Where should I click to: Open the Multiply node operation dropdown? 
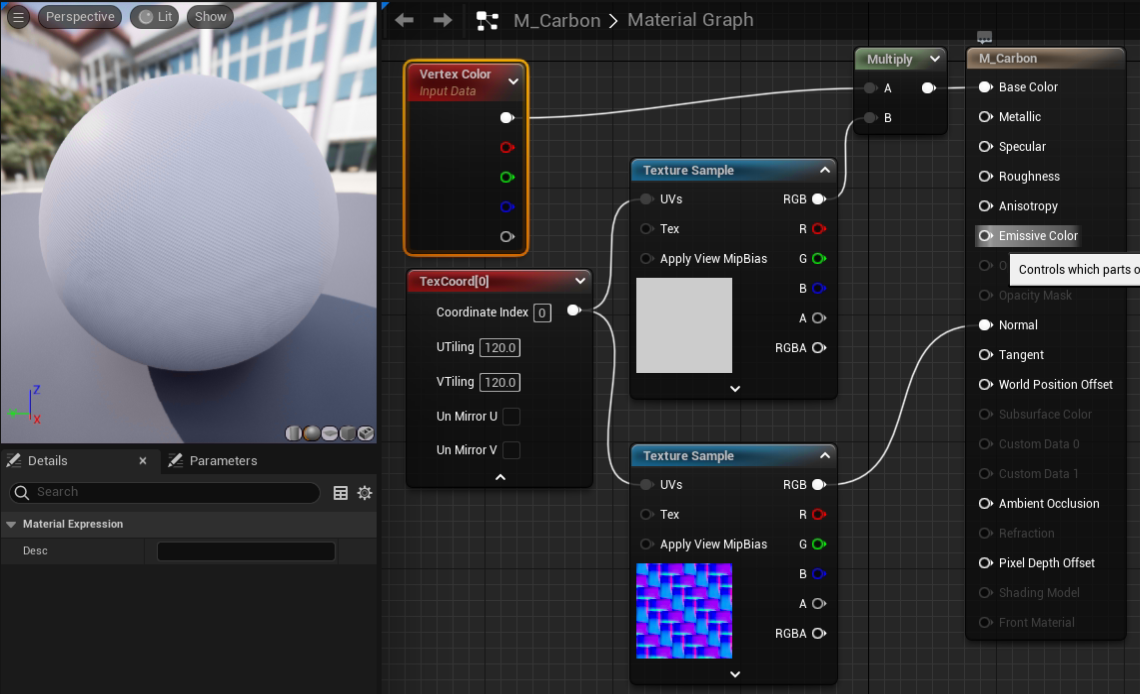pyautogui.click(x=934, y=59)
